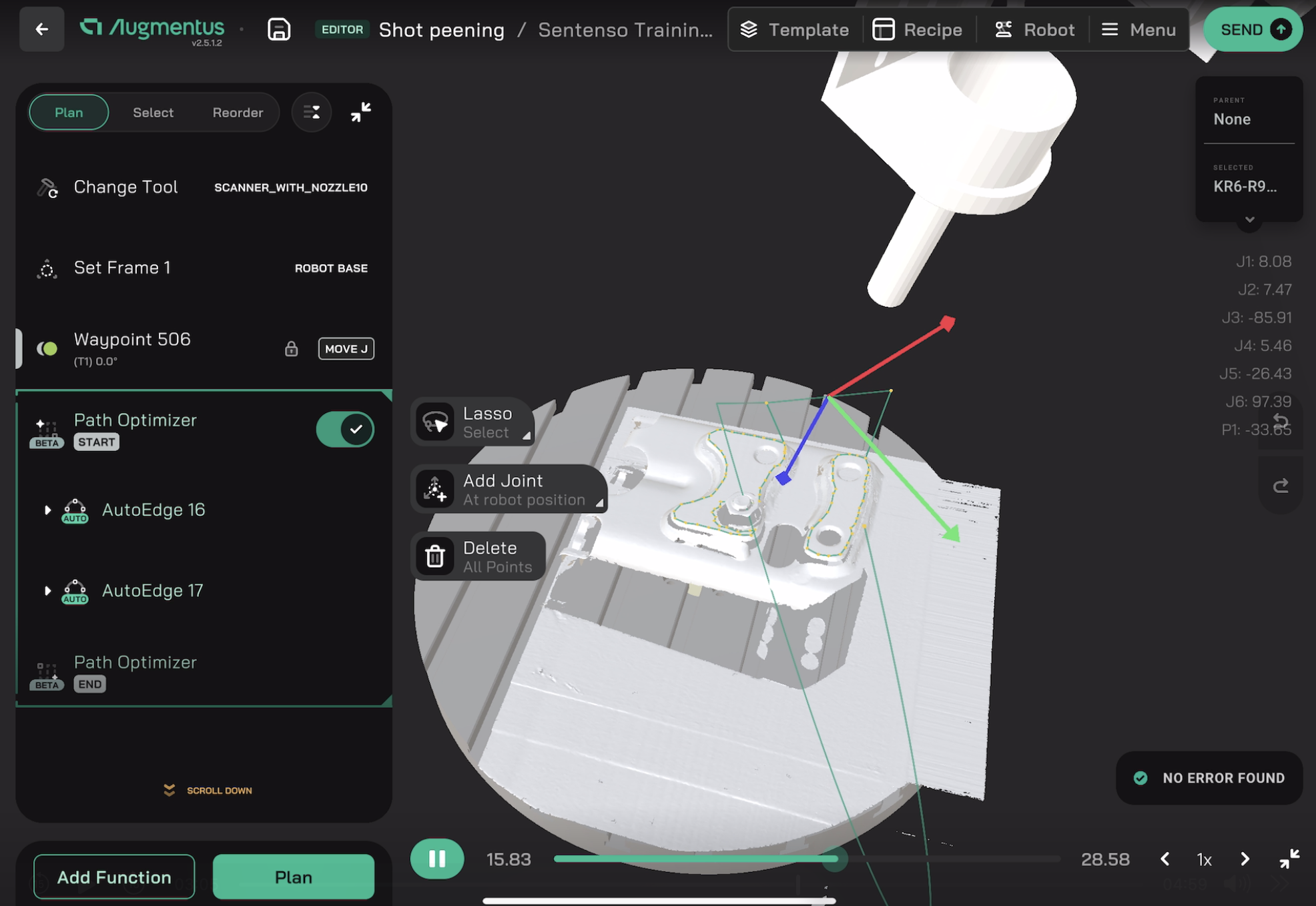This screenshot has width=1316, height=906.
Task: Click Add Joint at robot position
Action: pos(509,489)
